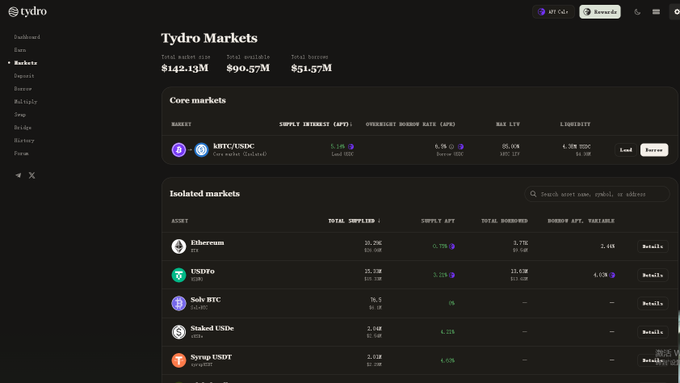680x383 pixels.
Task: Click Ethereum's 2.44% borrow APY value
Action: (x=608, y=246)
